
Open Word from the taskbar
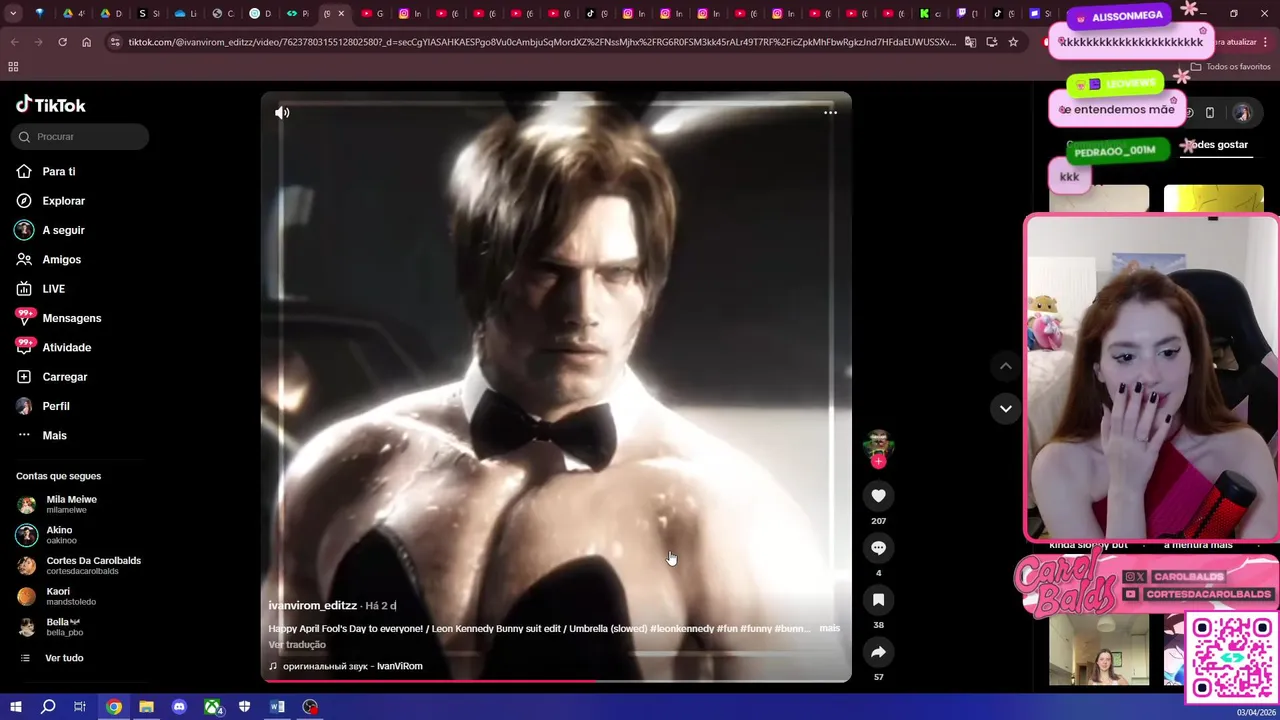277,707
